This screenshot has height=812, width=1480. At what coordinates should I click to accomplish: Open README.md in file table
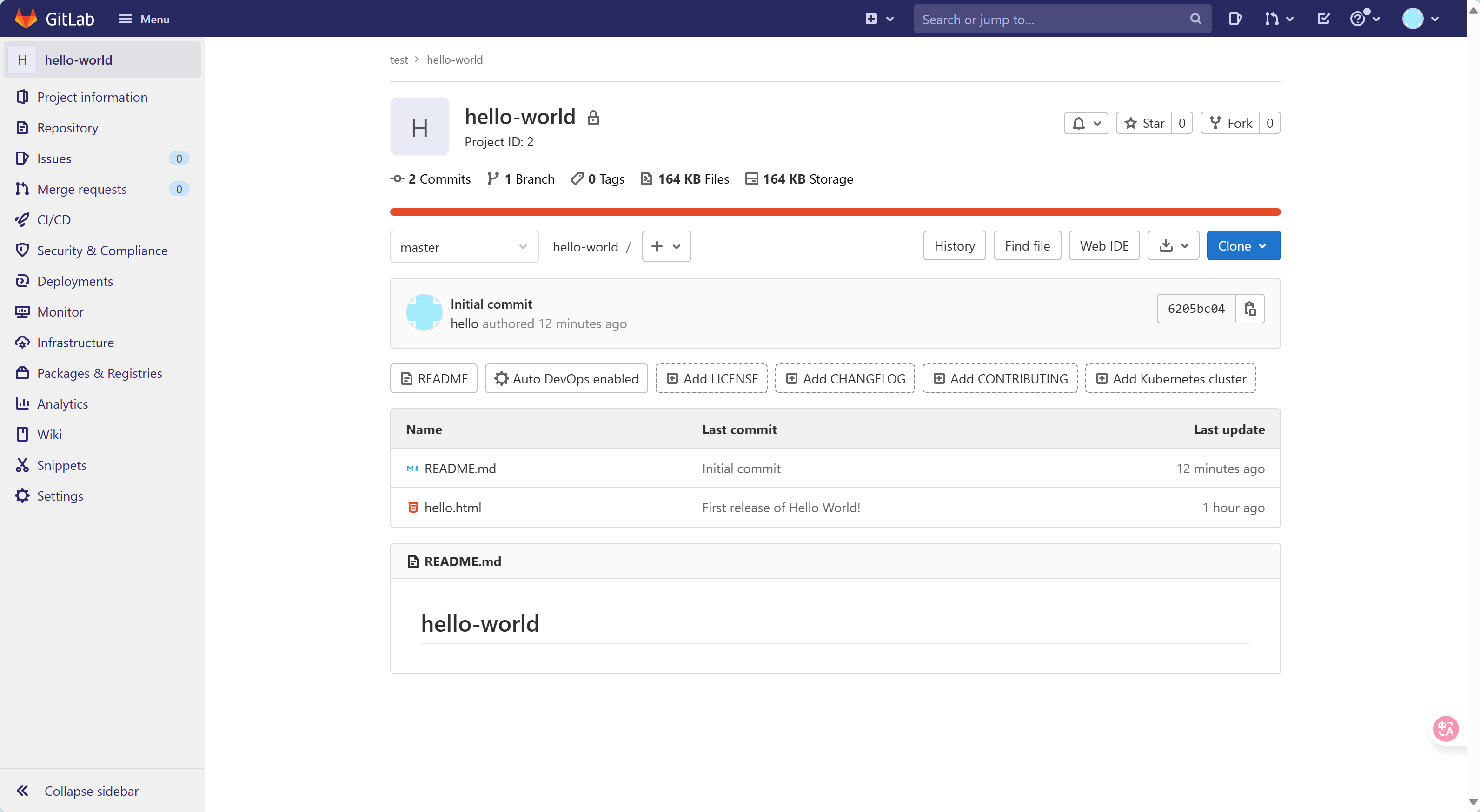(460, 469)
